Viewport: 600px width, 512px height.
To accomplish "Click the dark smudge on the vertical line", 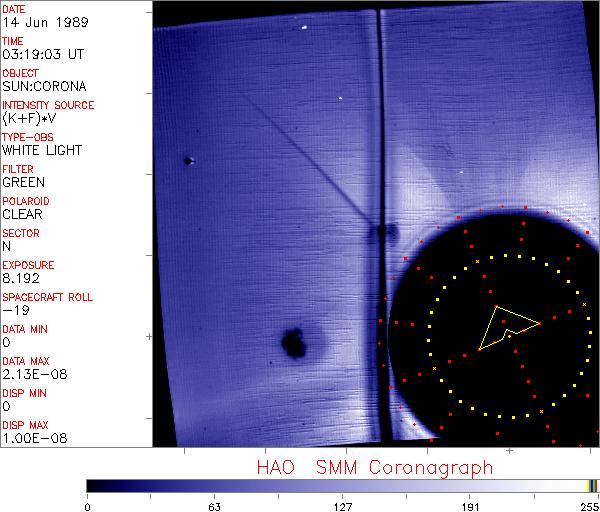I will 378,234.
